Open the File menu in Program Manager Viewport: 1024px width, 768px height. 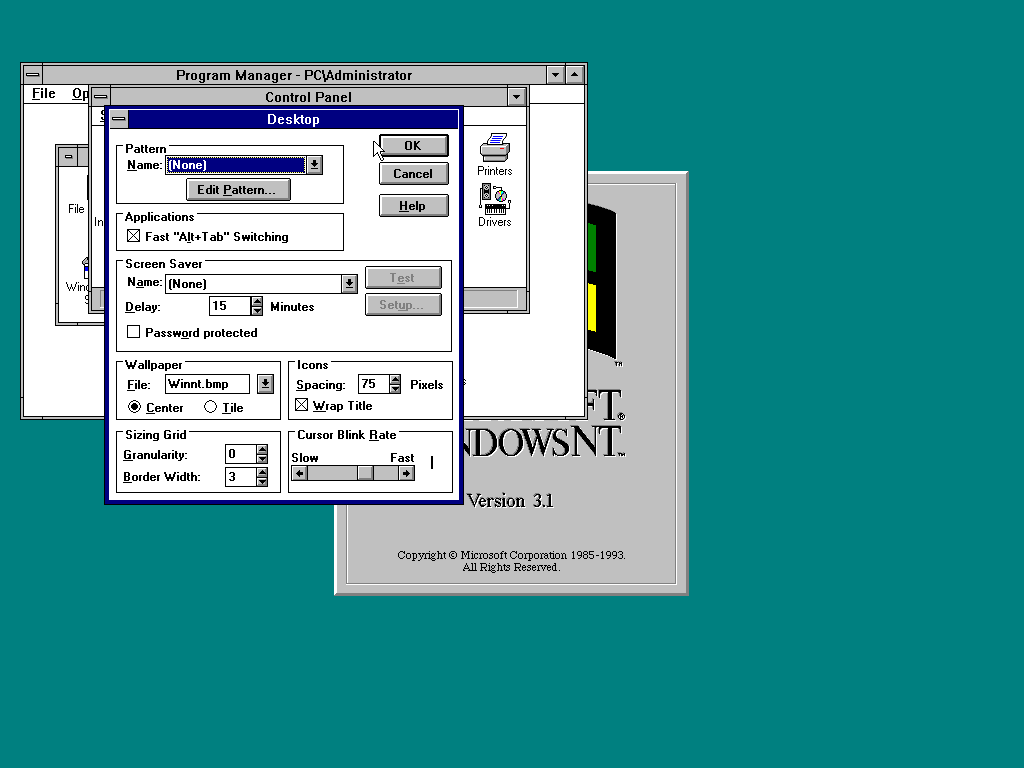tap(44, 93)
